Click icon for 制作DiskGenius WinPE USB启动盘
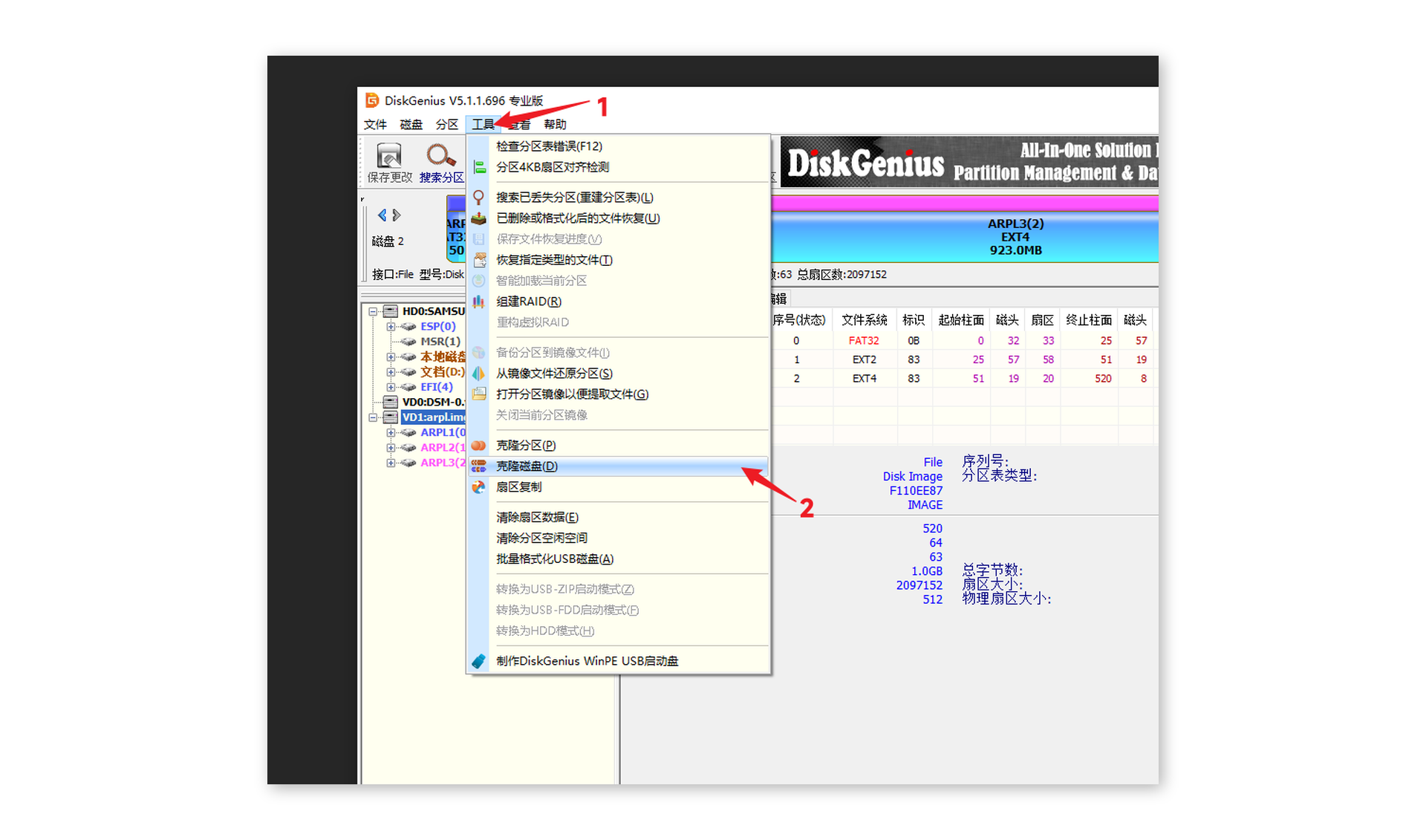This screenshot has height=840, width=1426. tap(479, 661)
